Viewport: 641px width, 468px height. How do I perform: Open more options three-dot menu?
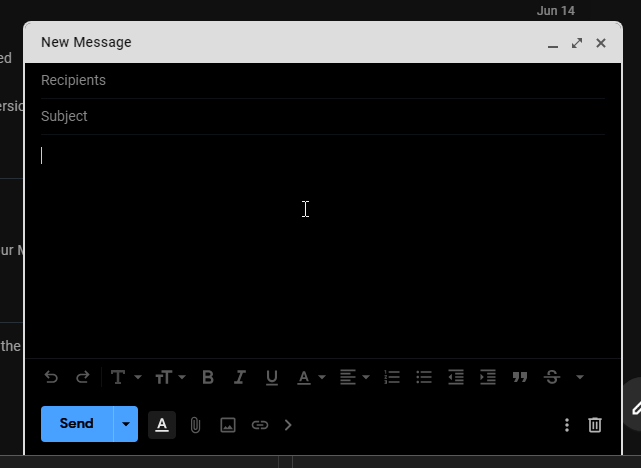click(x=567, y=425)
